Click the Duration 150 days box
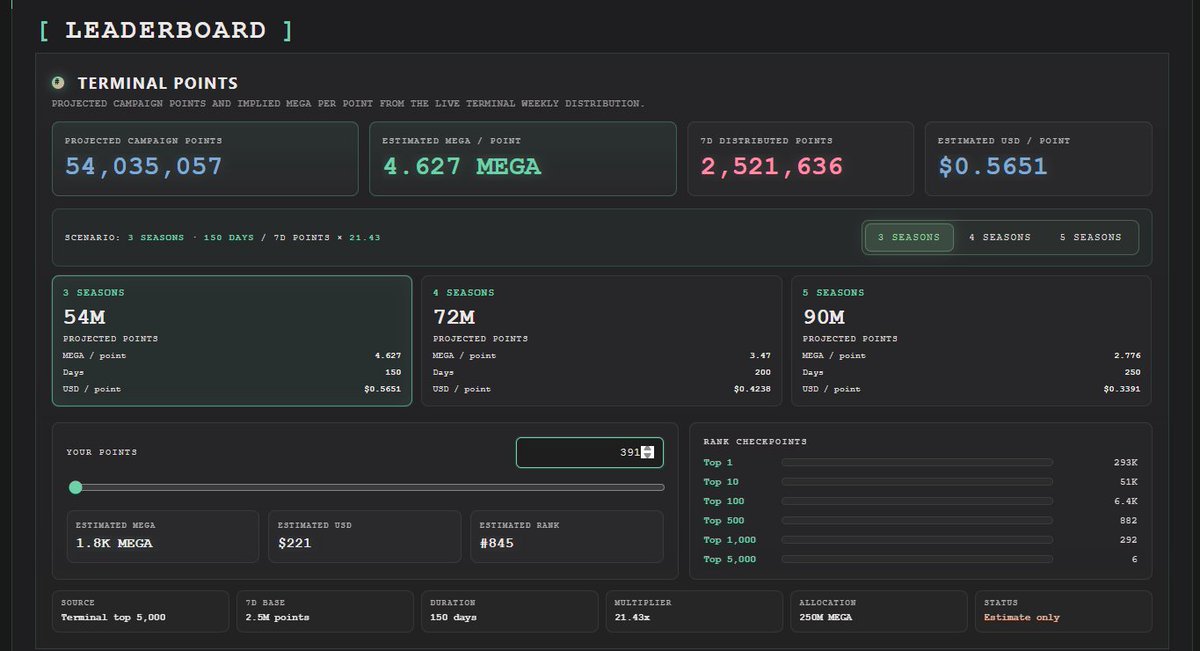The image size is (1200, 651). tap(509, 611)
